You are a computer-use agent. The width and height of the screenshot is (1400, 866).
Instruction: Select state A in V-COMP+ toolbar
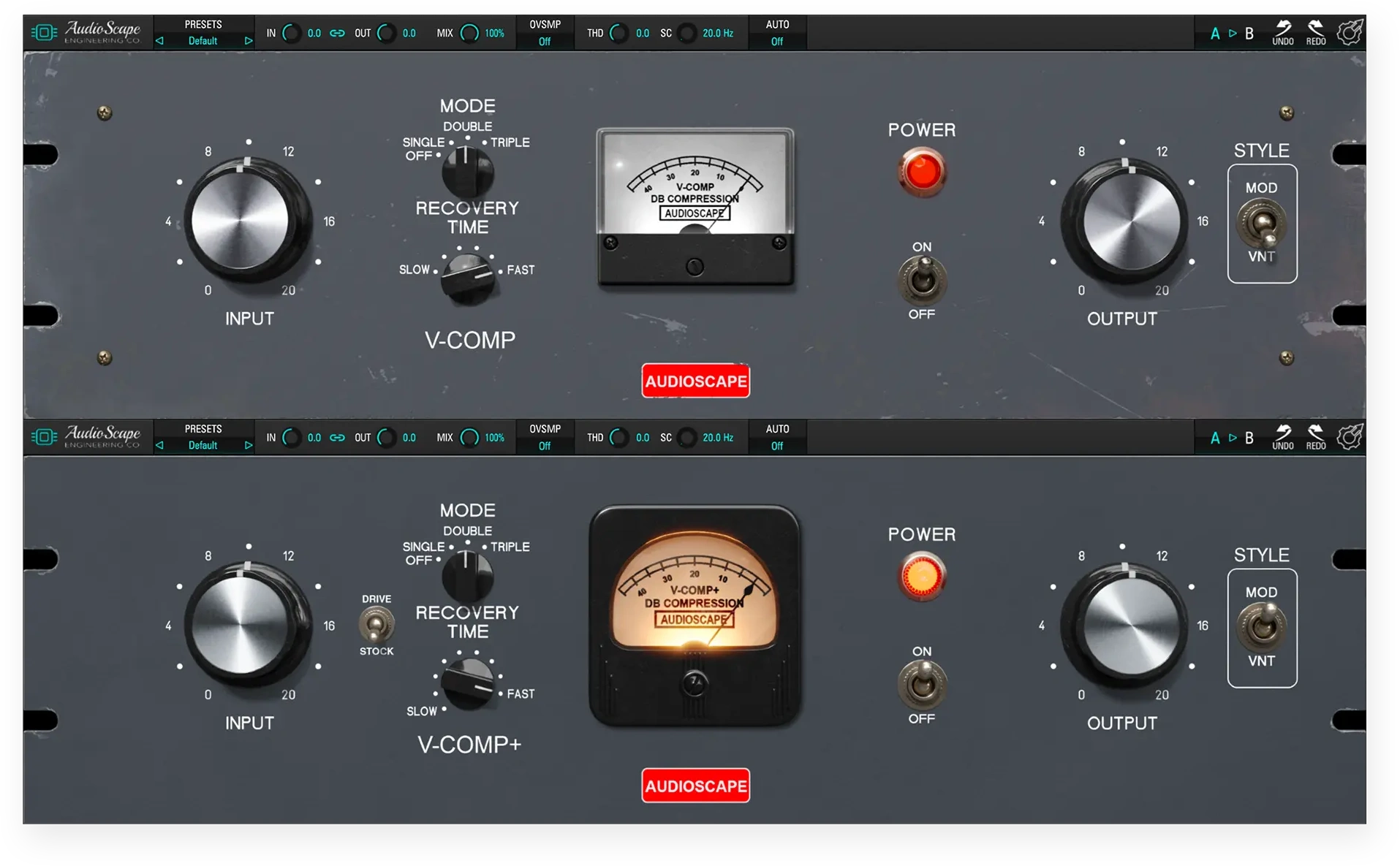[1215, 438]
